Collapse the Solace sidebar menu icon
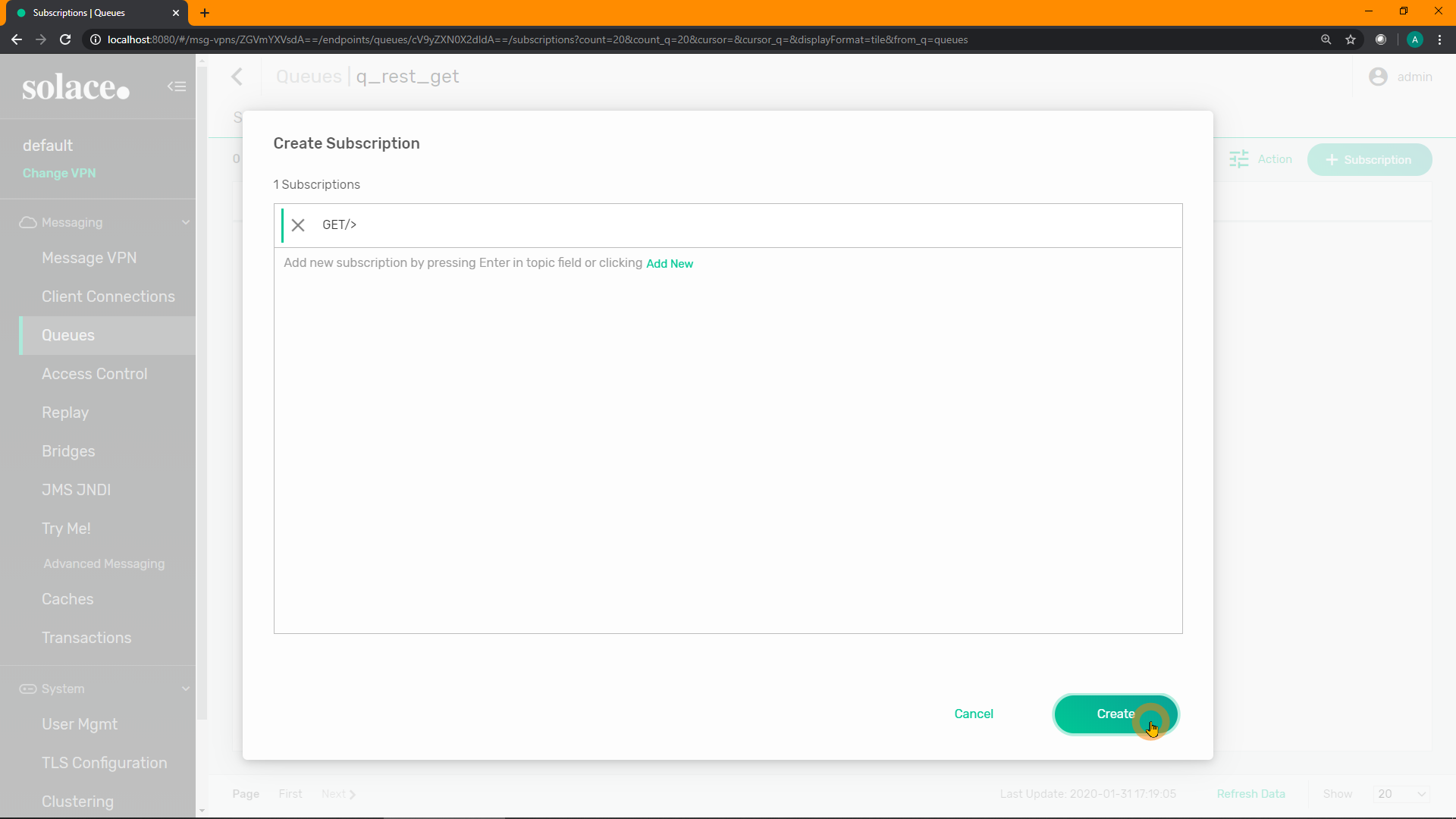1456x819 pixels. click(177, 86)
